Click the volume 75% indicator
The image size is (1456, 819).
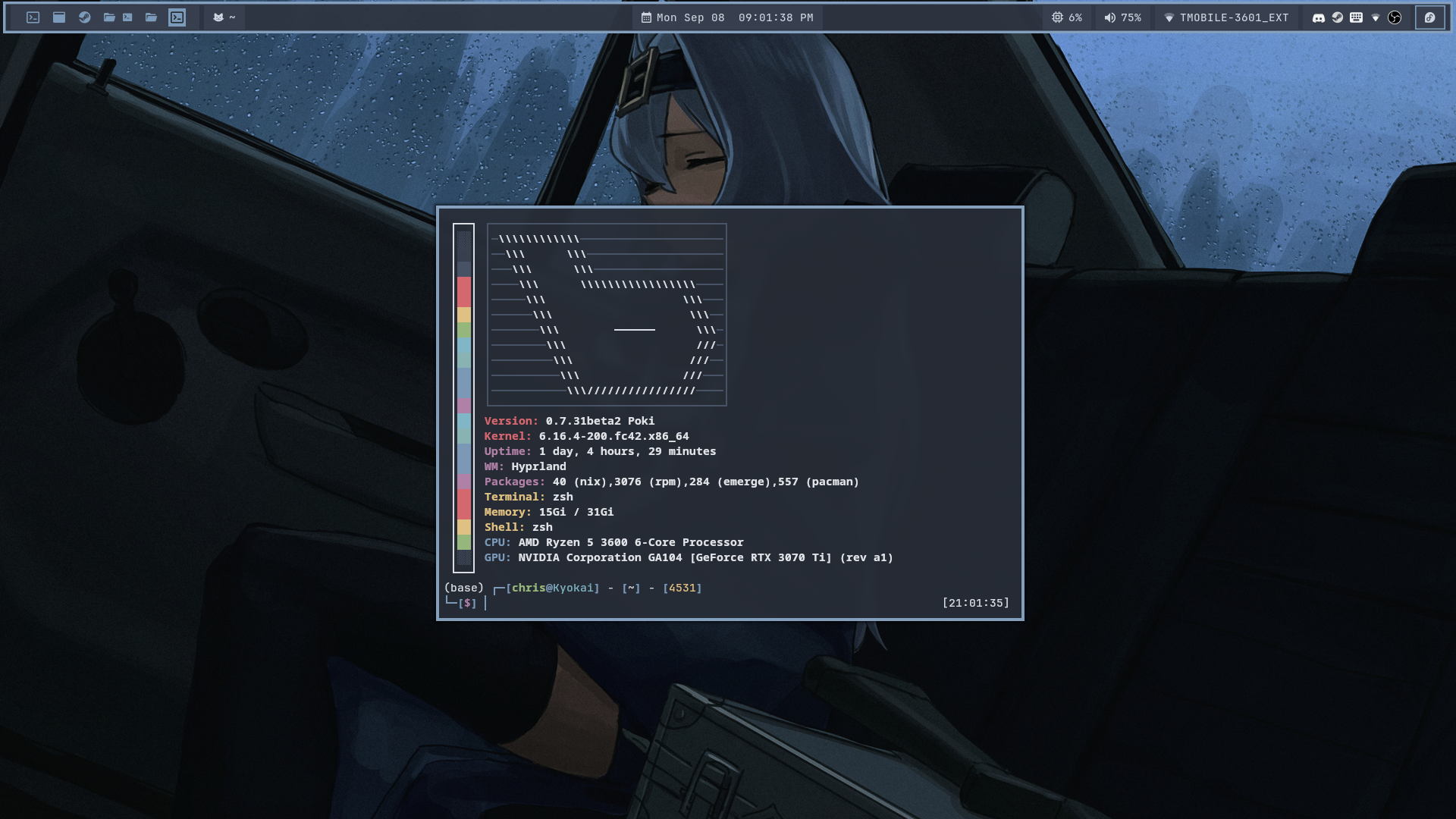(x=1122, y=17)
